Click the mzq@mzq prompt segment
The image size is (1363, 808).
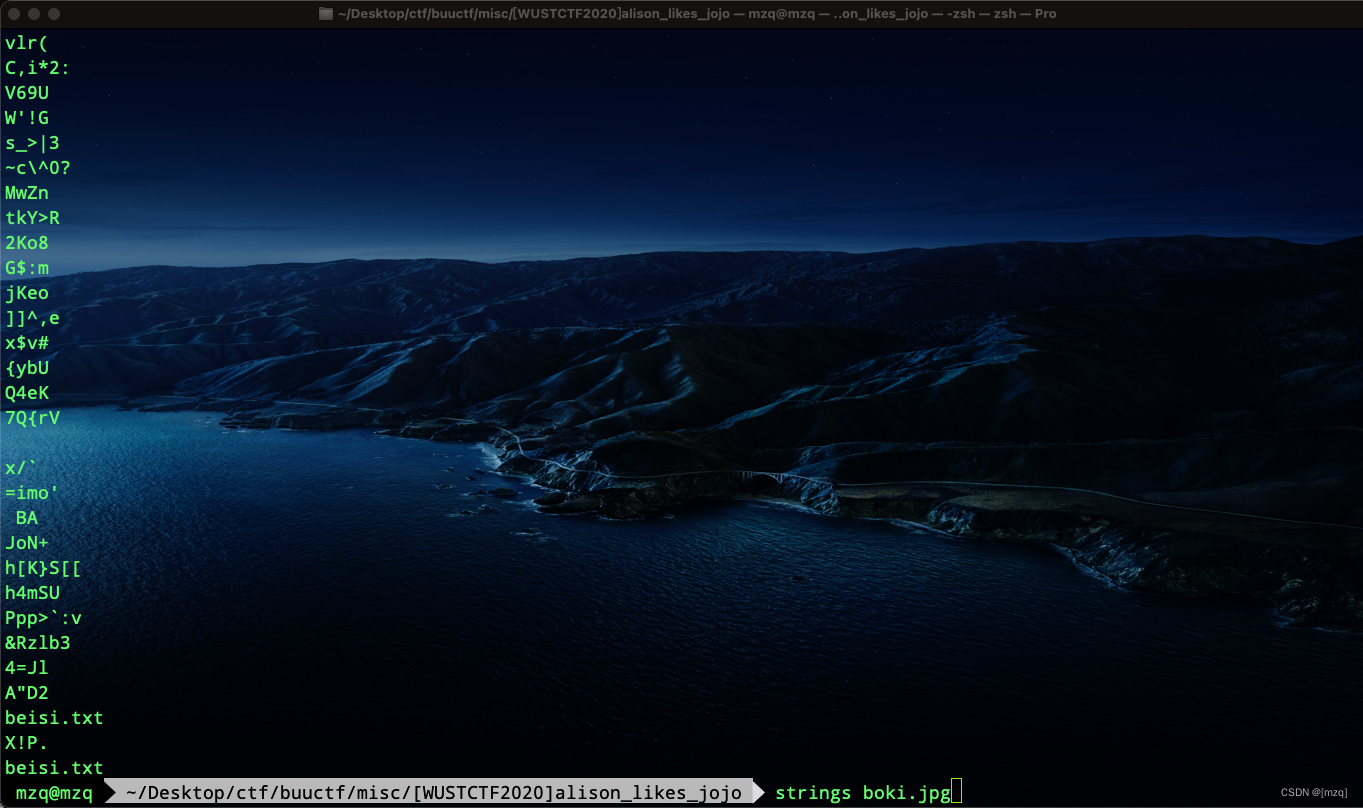pyautogui.click(x=54, y=793)
